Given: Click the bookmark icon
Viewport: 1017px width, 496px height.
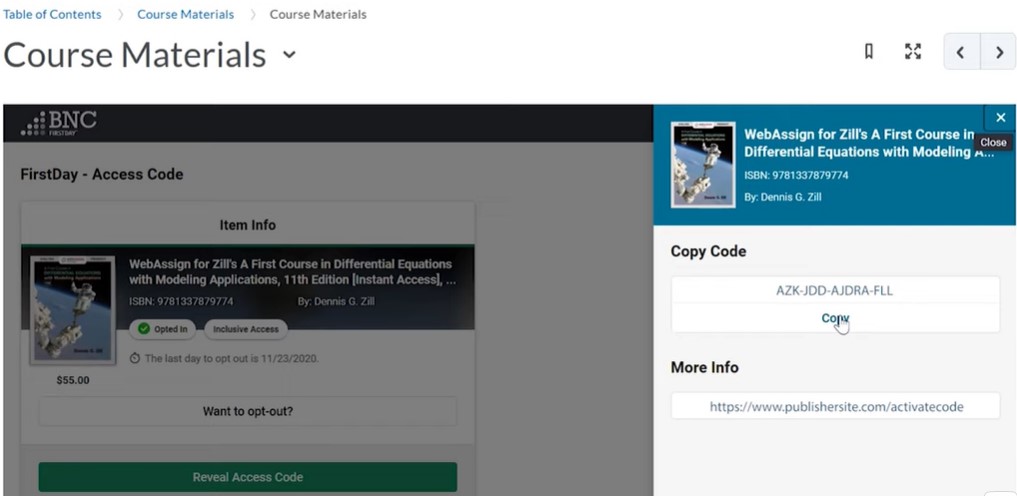Looking at the screenshot, I should 869,52.
